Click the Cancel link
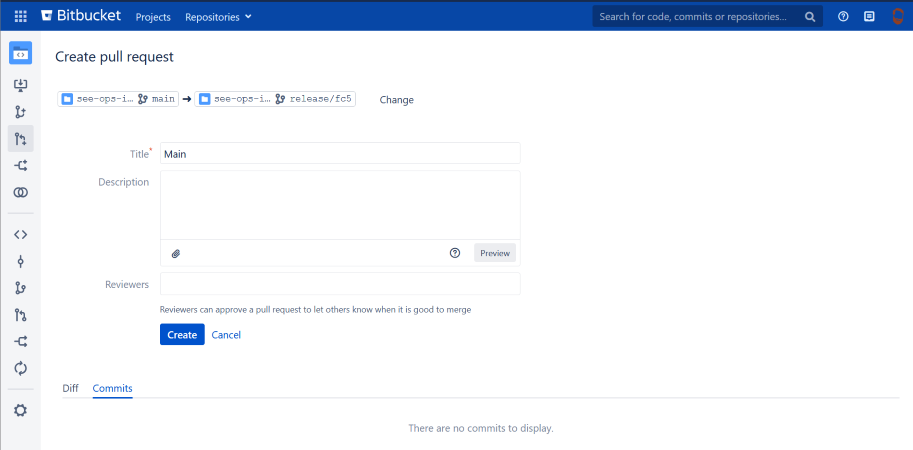Viewport: 913px width, 450px height. coord(226,335)
